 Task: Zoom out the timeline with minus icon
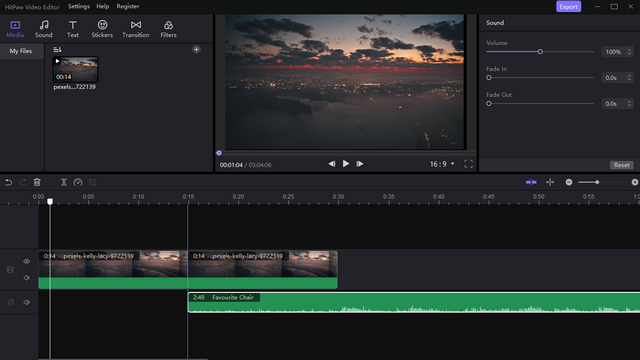point(569,182)
